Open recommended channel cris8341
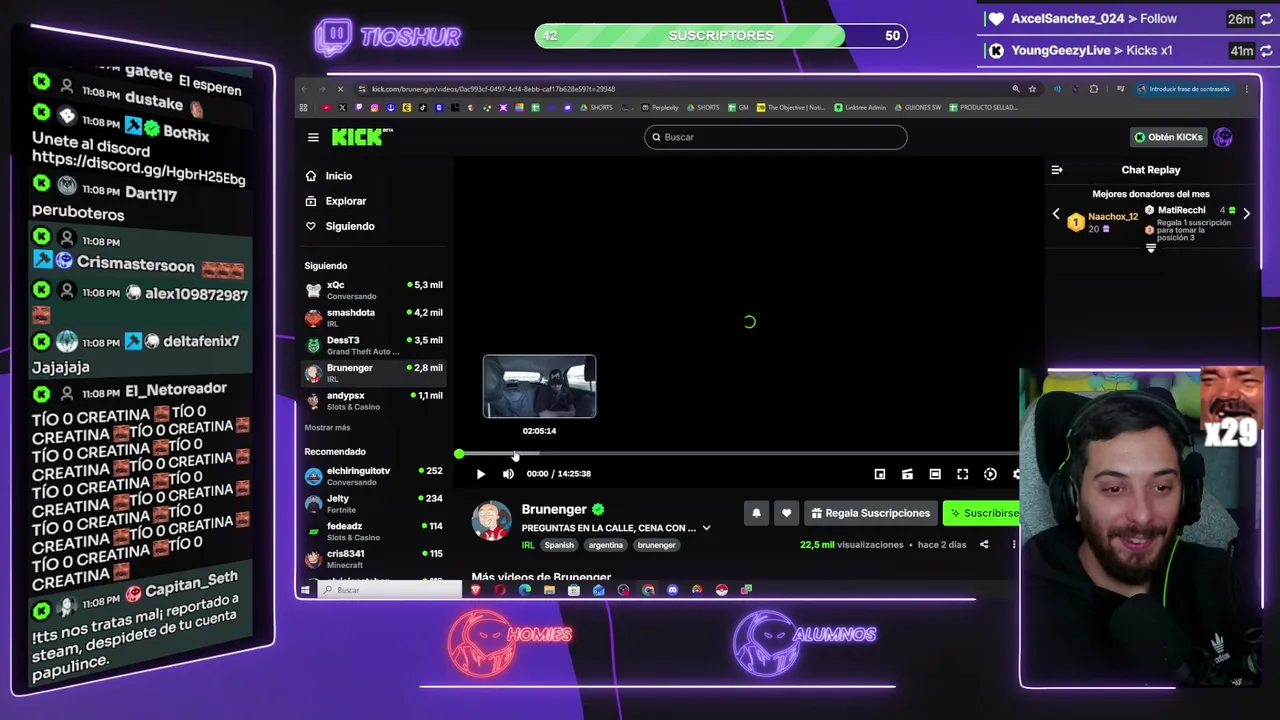 pos(373,558)
